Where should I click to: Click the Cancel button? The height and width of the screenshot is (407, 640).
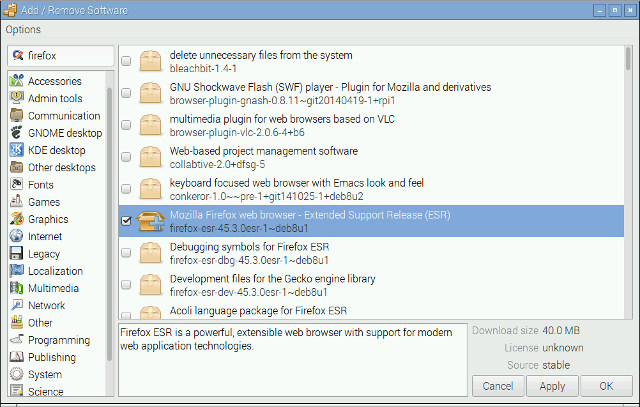pos(498,386)
